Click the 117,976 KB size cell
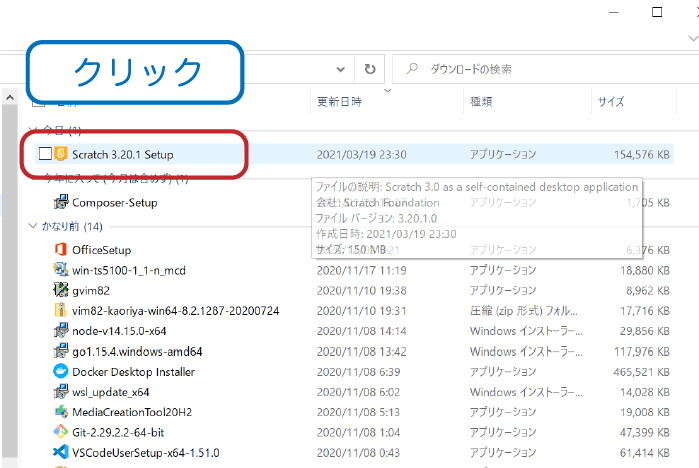Image resolution: width=699 pixels, height=468 pixels. coord(641,352)
